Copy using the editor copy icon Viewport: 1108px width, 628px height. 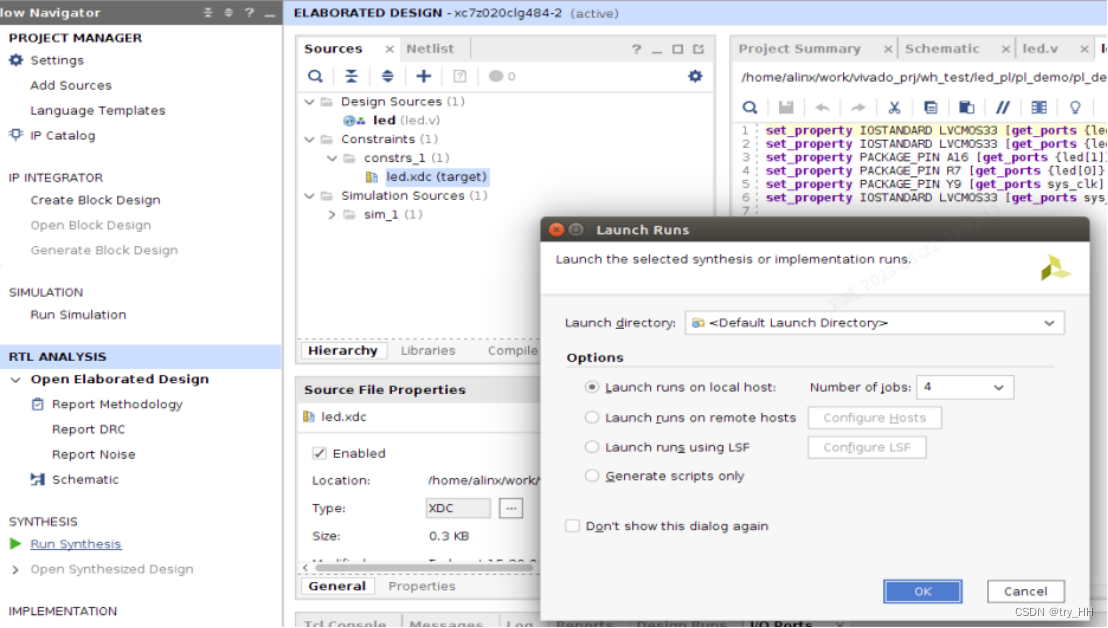coord(931,107)
